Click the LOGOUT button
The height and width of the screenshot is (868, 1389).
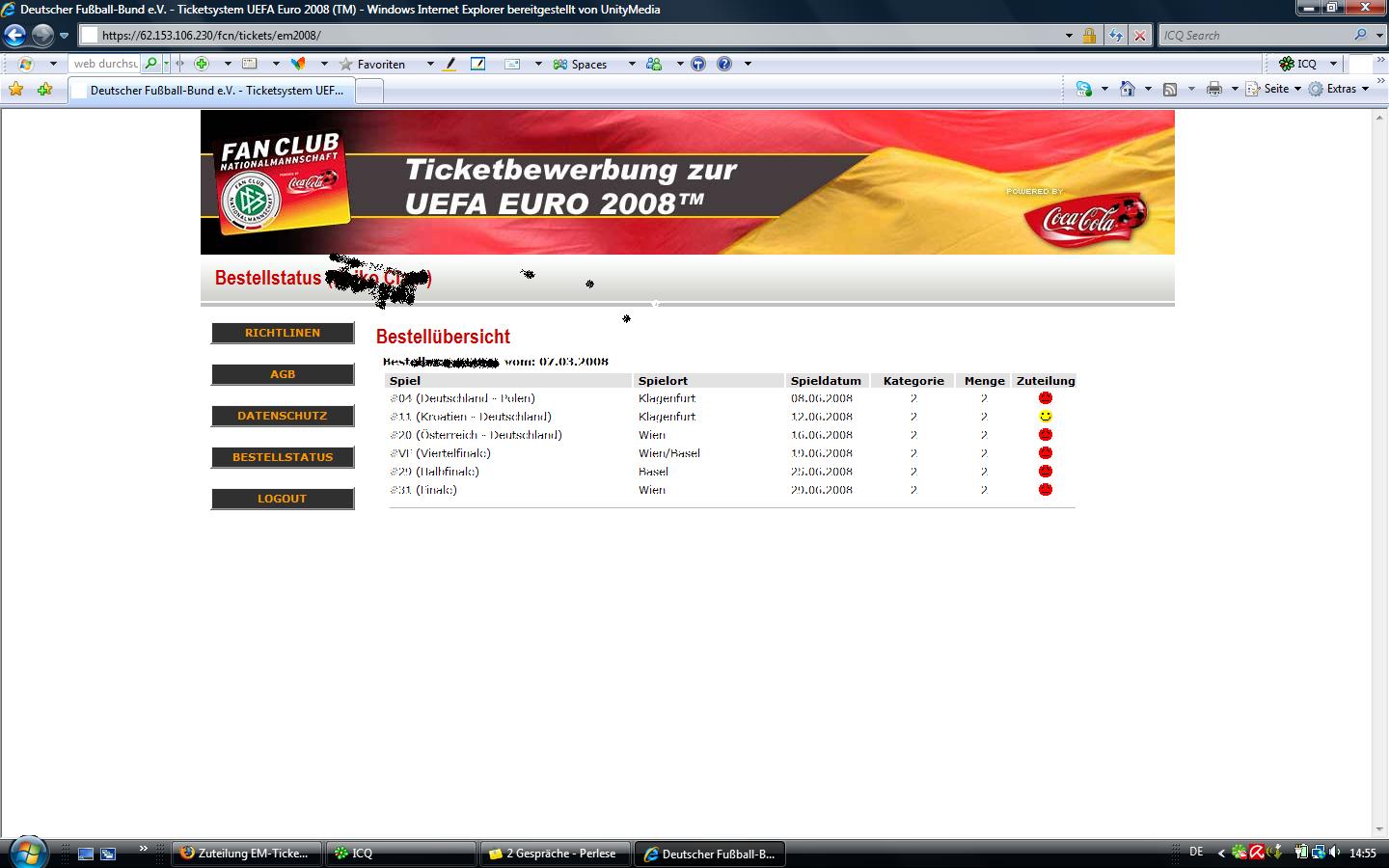tap(283, 499)
